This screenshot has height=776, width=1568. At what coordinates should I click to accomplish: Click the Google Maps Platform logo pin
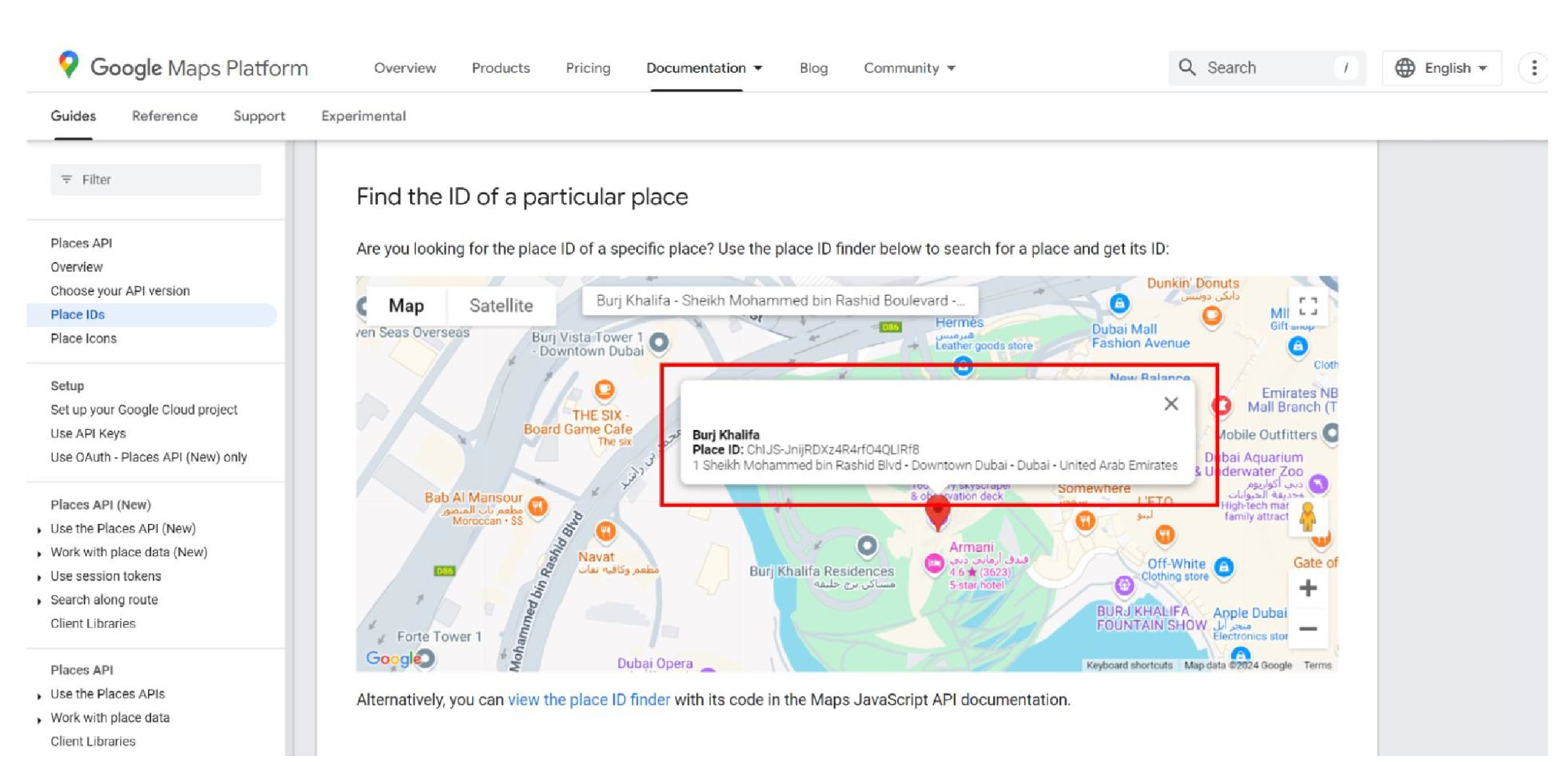coord(68,65)
